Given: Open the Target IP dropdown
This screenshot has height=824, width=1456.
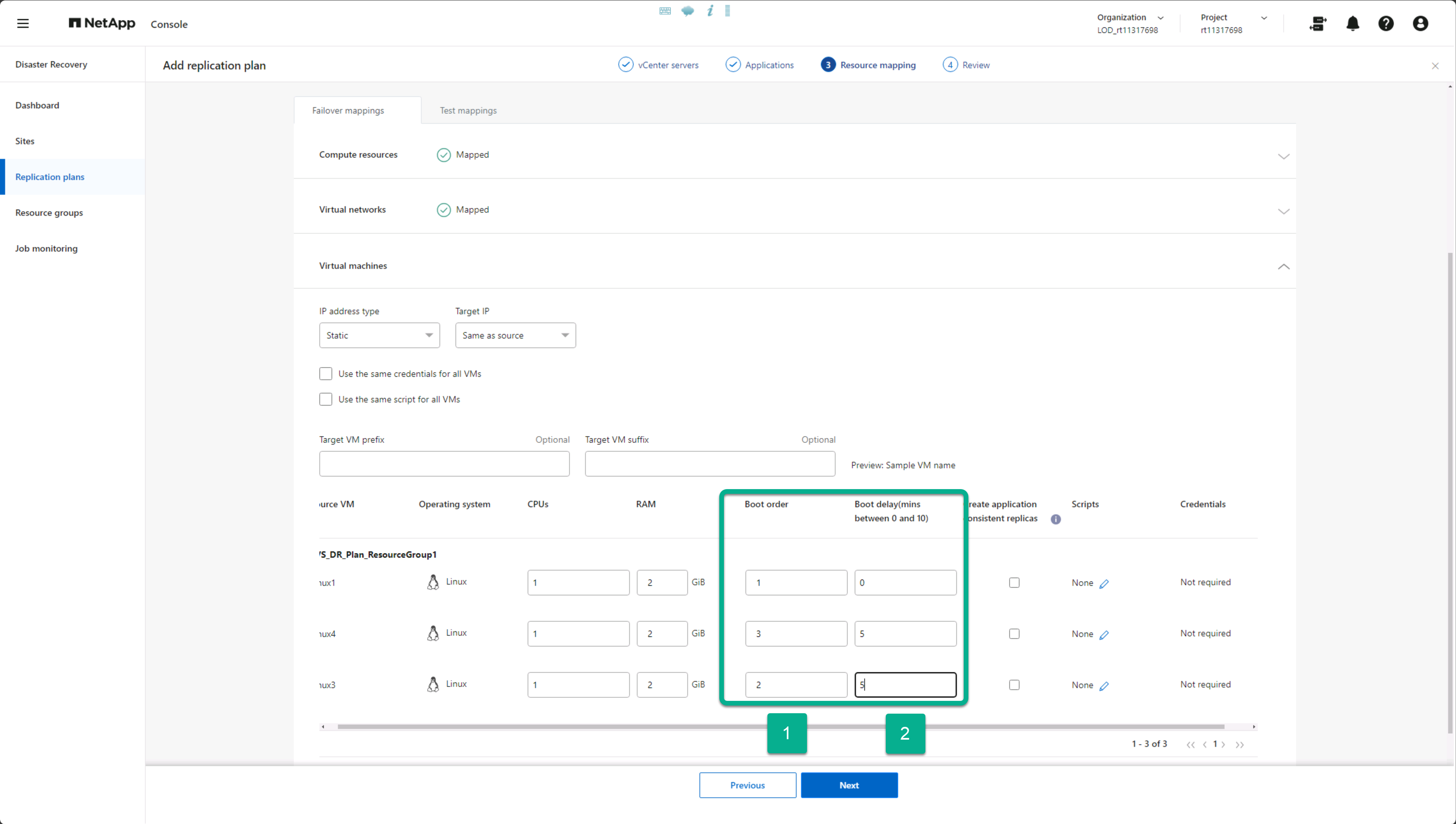Looking at the screenshot, I should pyautogui.click(x=515, y=336).
